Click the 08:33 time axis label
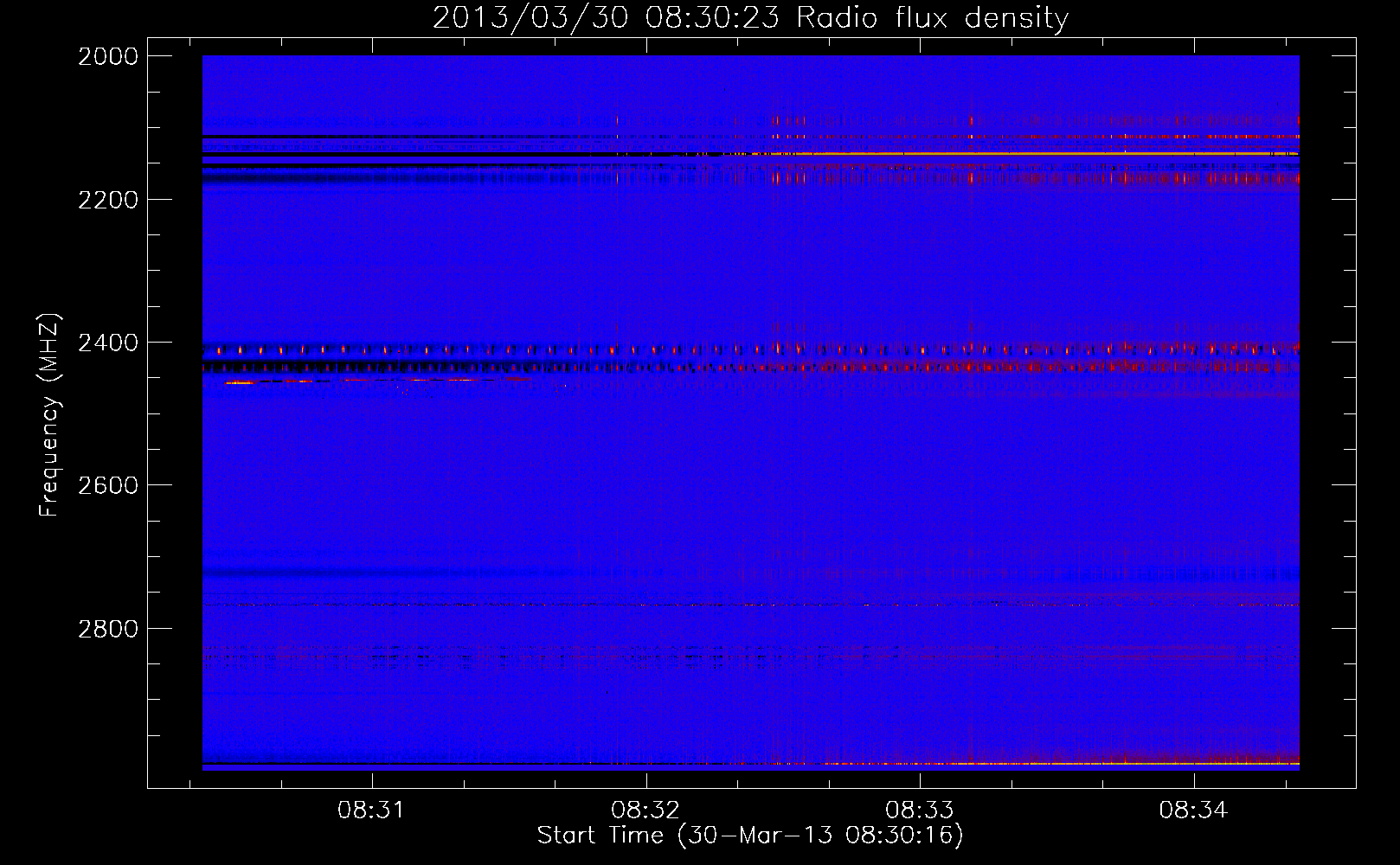1400x865 pixels. [x=920, y=811]
